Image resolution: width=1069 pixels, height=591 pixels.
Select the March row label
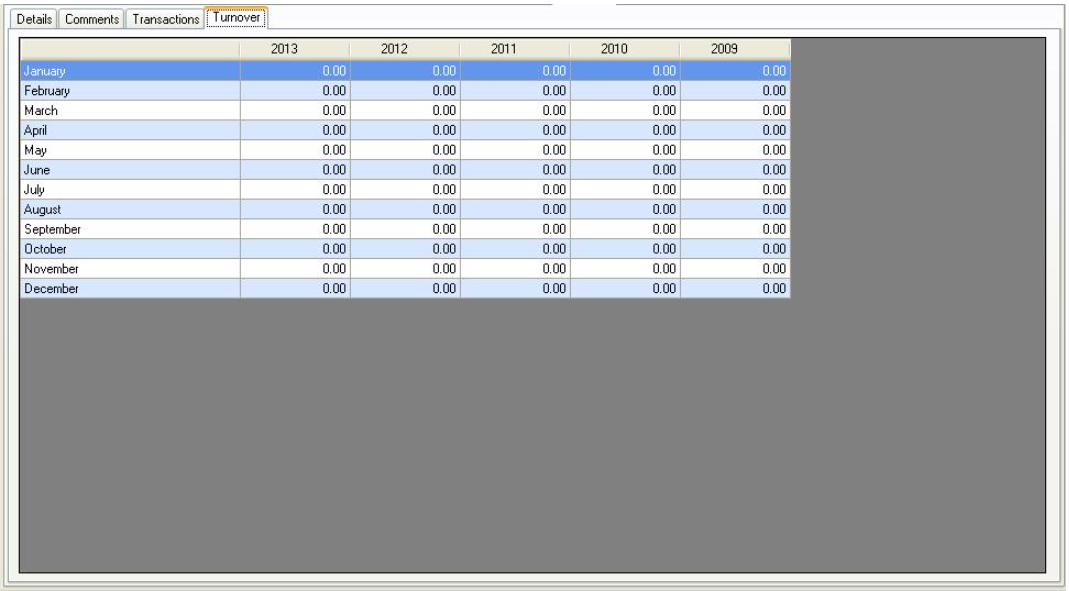(130, 110)
